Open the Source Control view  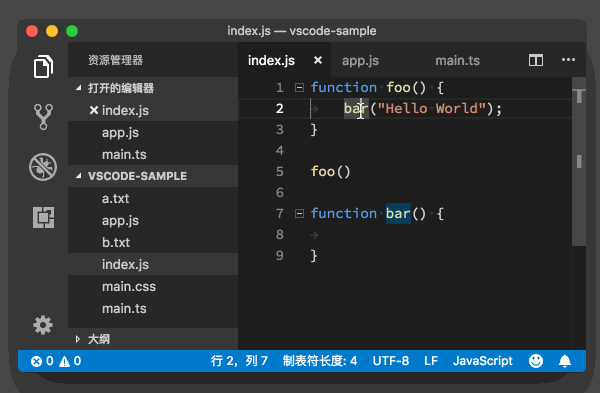point(43,117)
